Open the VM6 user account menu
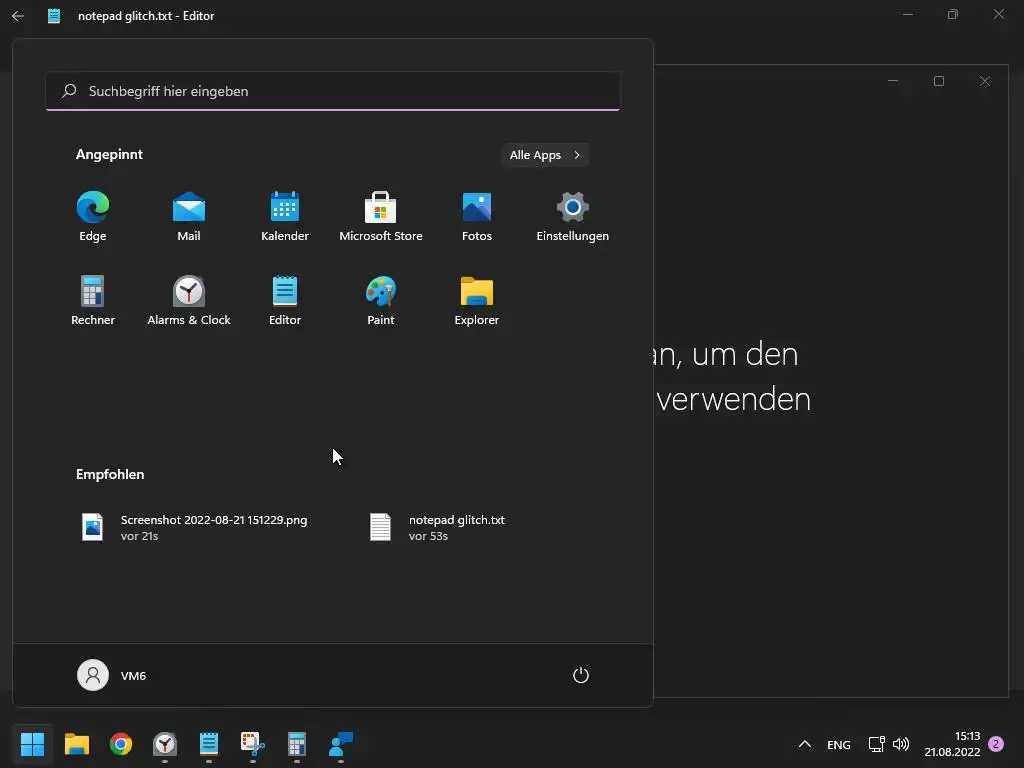 [112, 675]
